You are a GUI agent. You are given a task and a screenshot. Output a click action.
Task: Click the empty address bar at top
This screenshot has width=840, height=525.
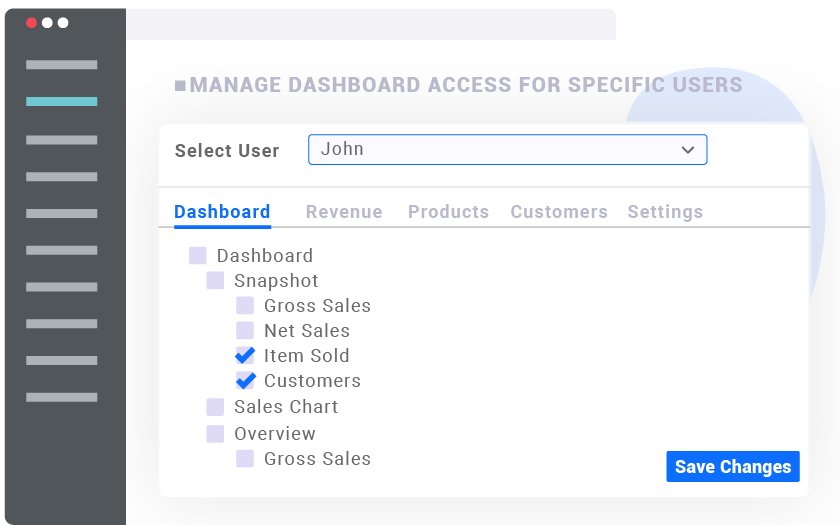point(371,24)
